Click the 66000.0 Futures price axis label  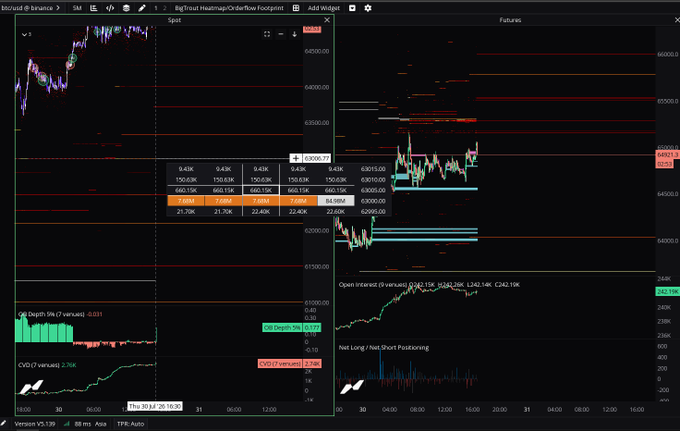(667, 54)
